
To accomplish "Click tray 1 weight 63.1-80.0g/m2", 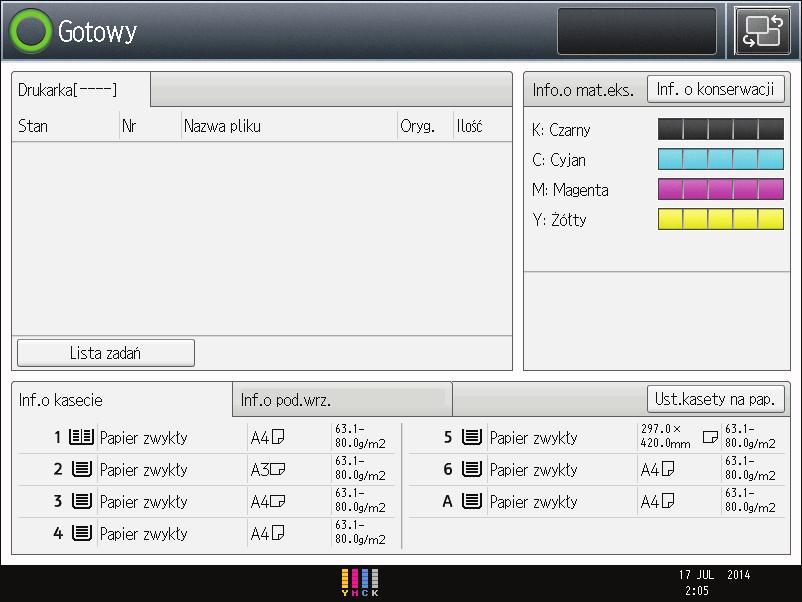I will click(360, 436).
